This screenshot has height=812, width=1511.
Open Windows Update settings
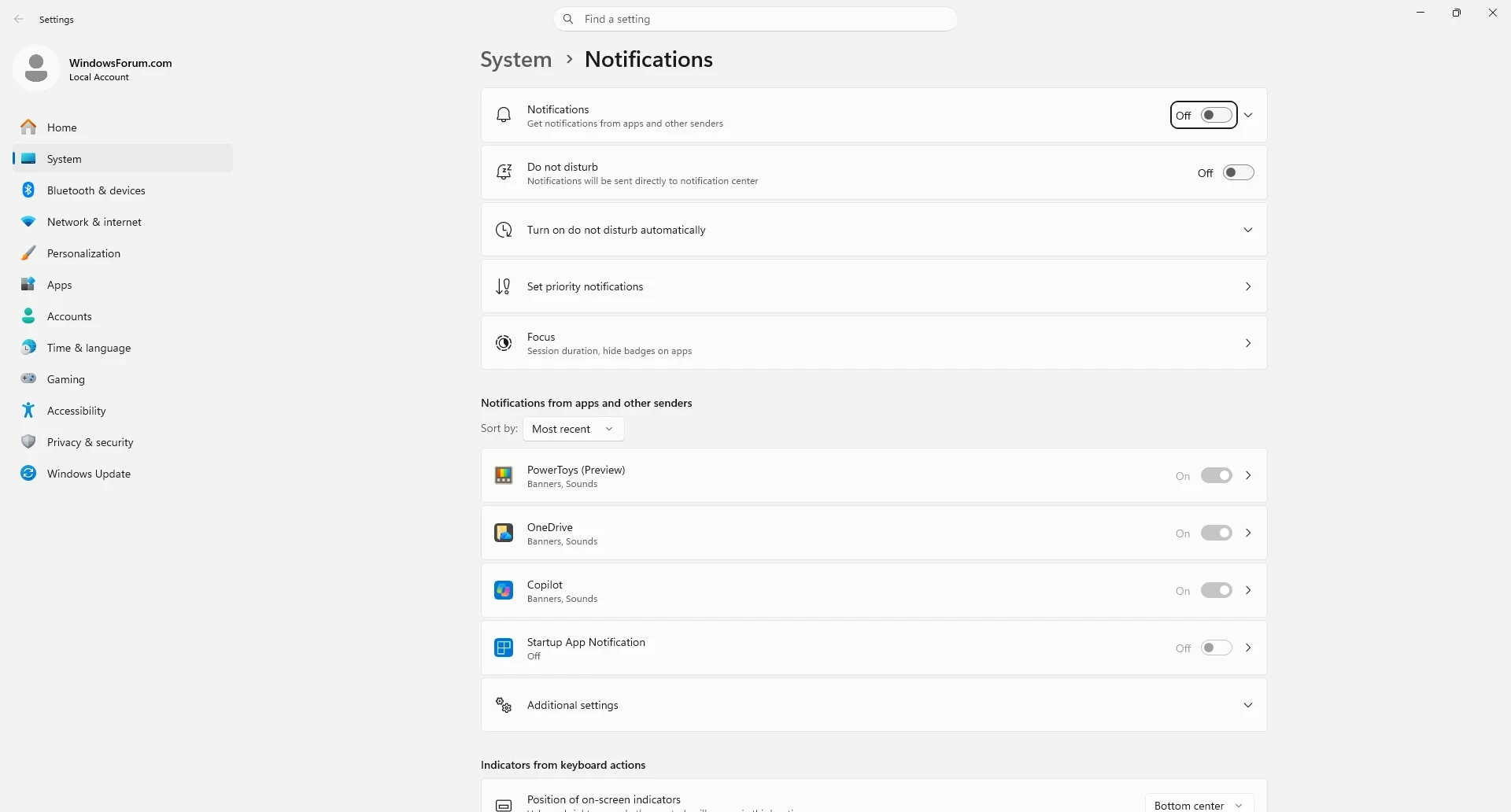pyautogui.click(x=123, y=473)
